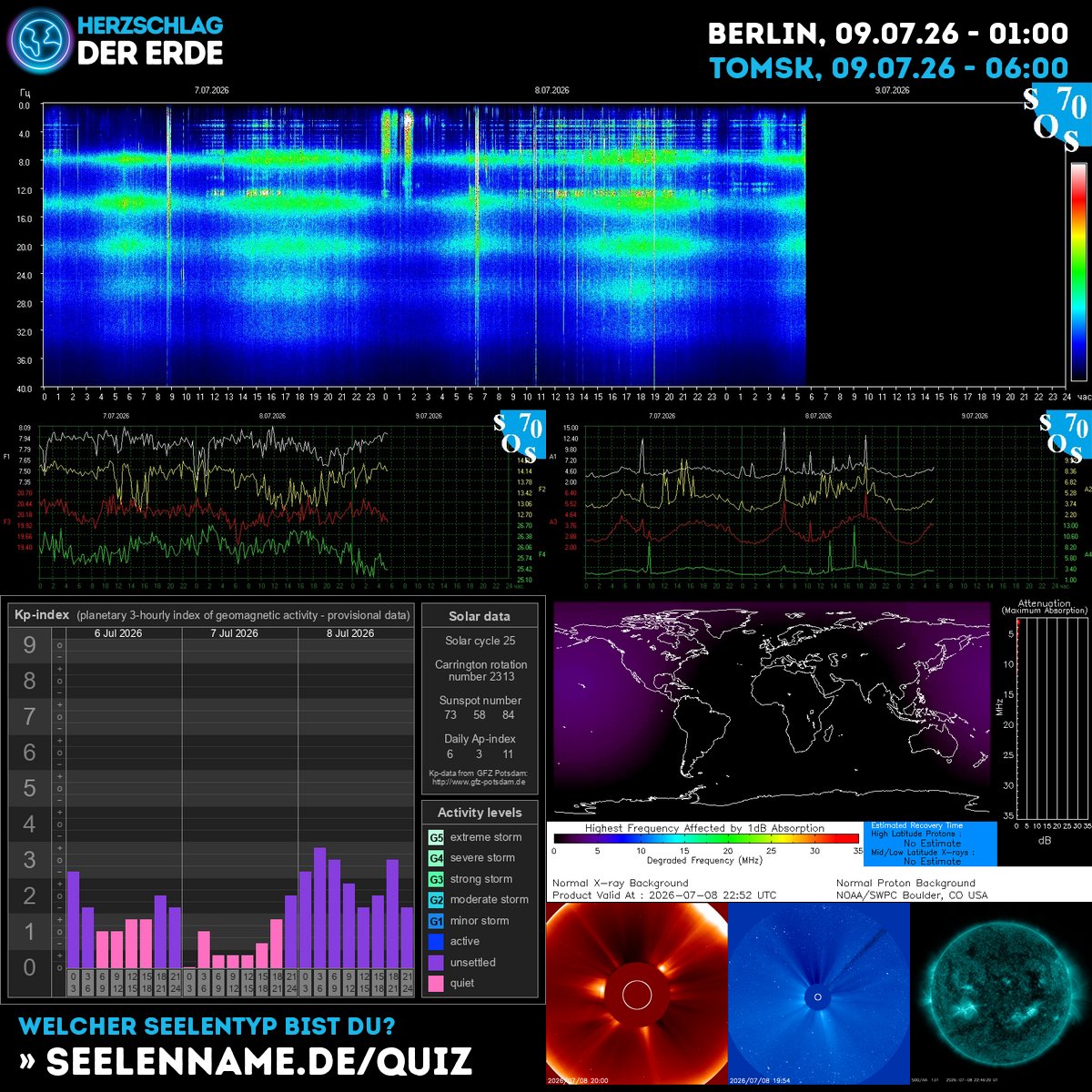Click the SOS 70 logo on the frequency chart
The image size is (1092, 1092).
click(520, 436)
